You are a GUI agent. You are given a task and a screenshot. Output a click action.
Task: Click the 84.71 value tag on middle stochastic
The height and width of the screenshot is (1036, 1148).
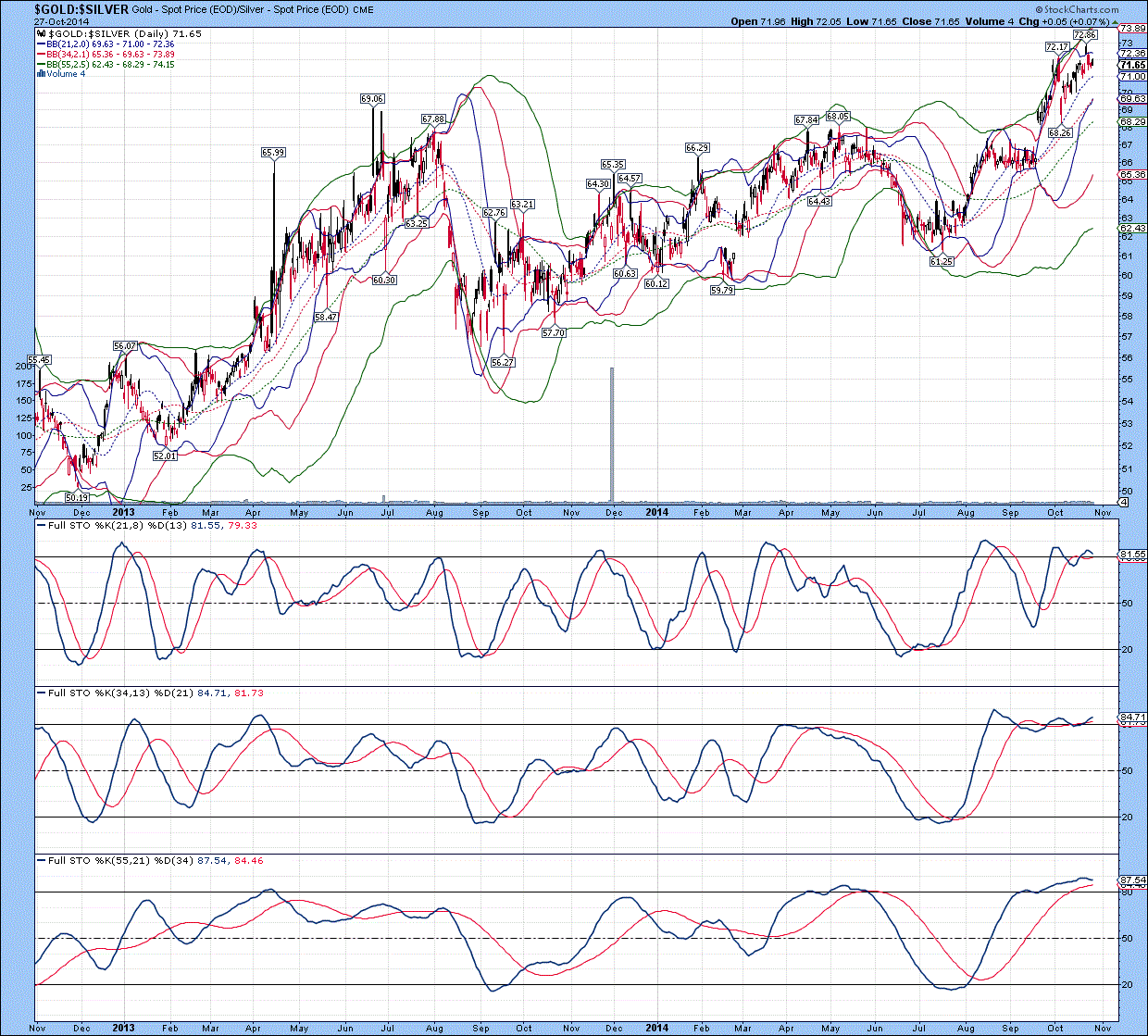[1133, 717]
